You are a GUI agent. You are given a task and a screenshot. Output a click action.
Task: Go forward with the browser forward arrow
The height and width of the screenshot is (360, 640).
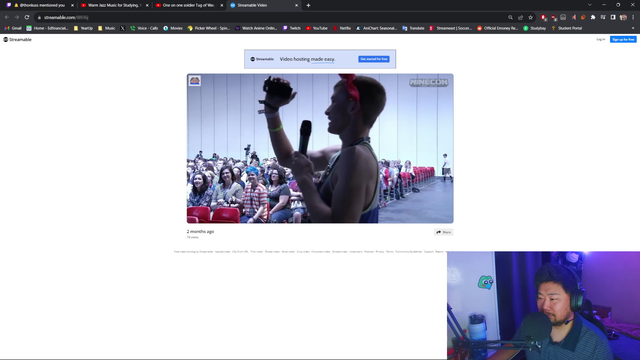point(17,17)
